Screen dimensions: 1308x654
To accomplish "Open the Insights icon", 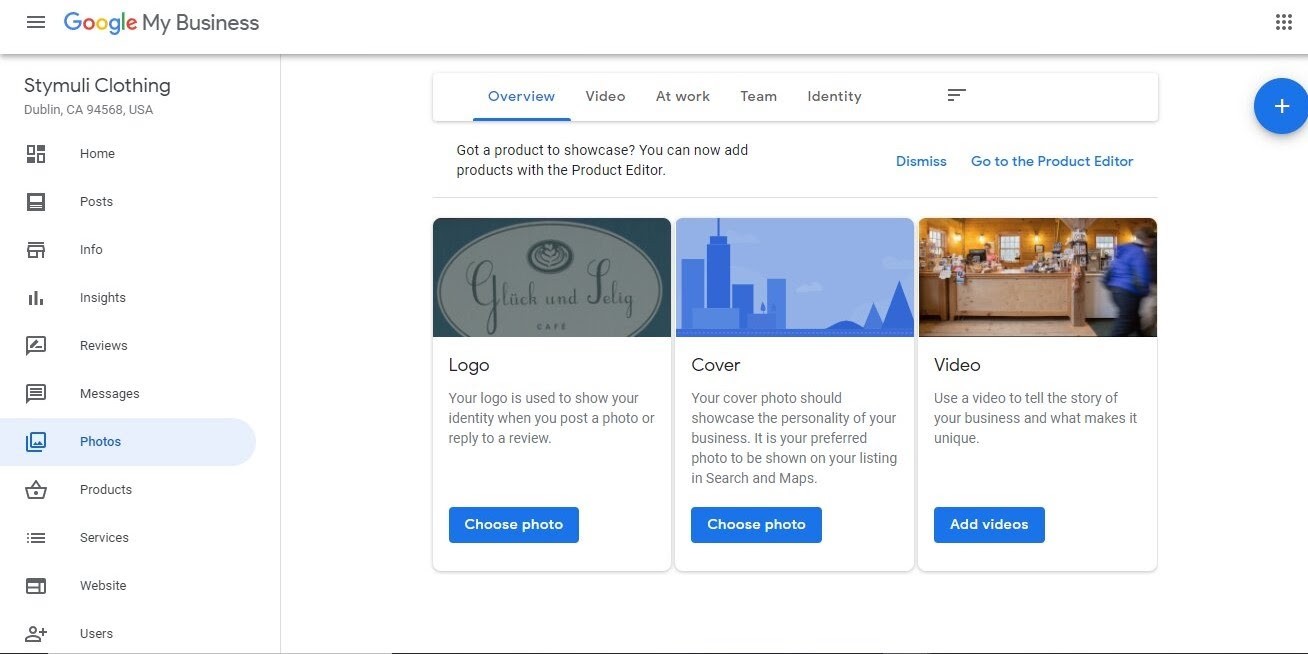I will (36, 297).
